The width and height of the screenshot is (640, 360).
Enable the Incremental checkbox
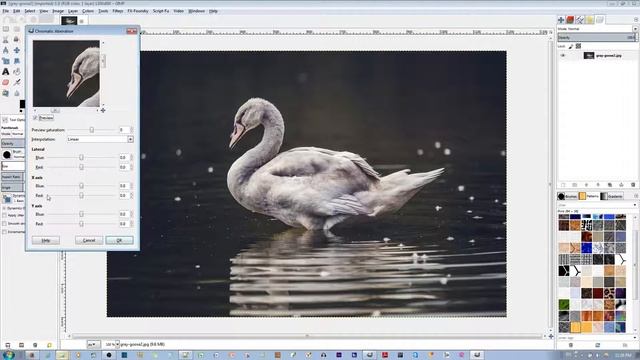(x=4, y=232)
